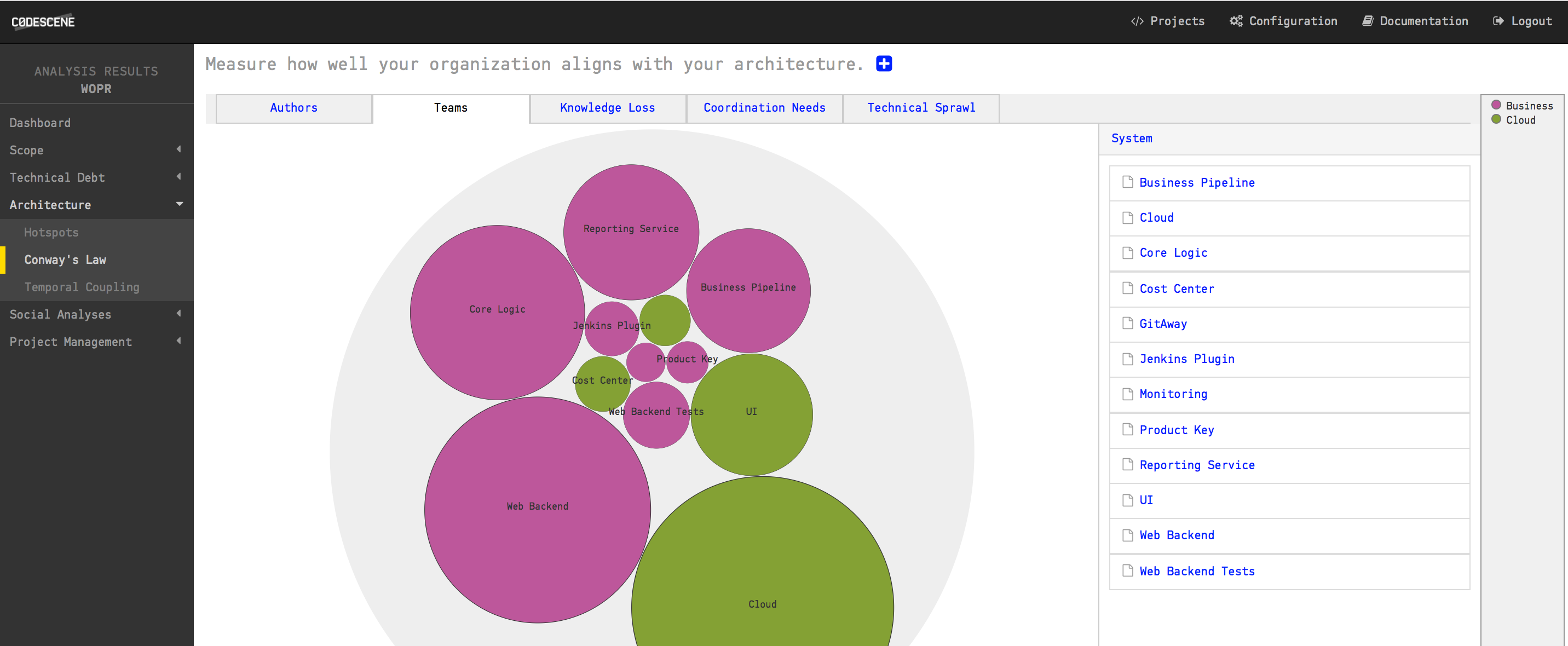Screen dimensions: 1568x646
Task: Open the Monitoring link
Action: tap(1173, 394)
